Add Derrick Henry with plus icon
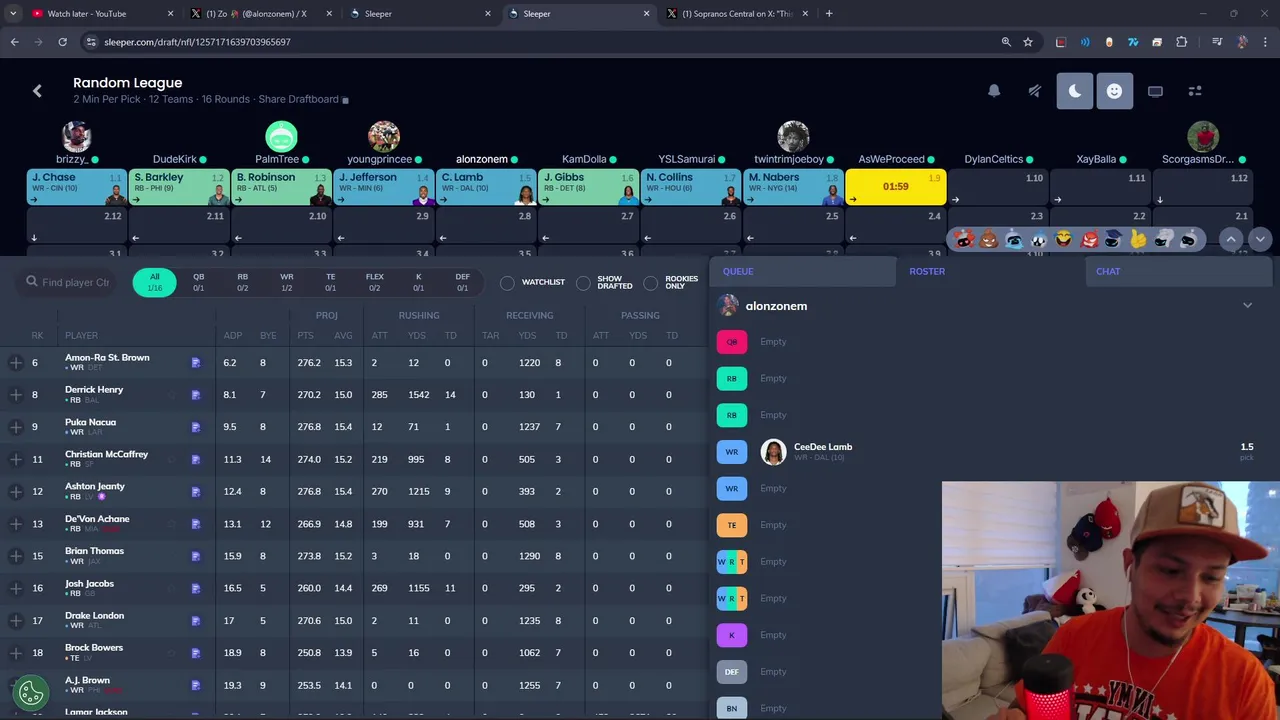The height and width of the screenshot is (720, 1280). coord(16,394)
